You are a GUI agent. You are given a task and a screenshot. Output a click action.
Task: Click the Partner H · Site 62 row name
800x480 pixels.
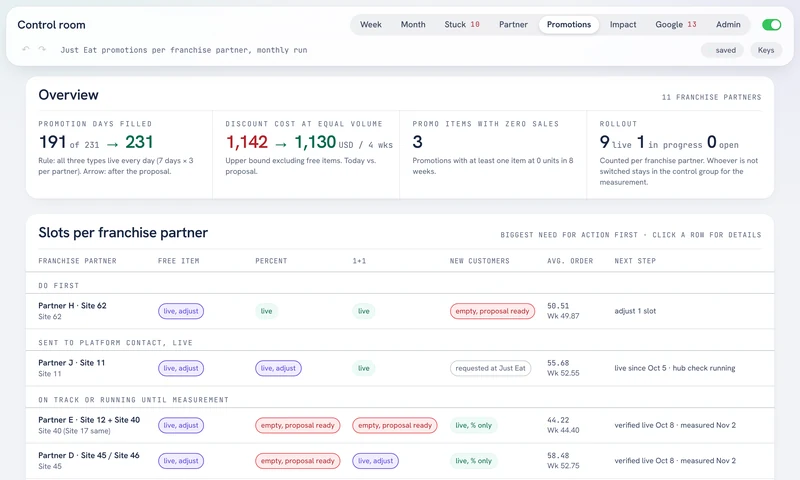click(72, 306)
